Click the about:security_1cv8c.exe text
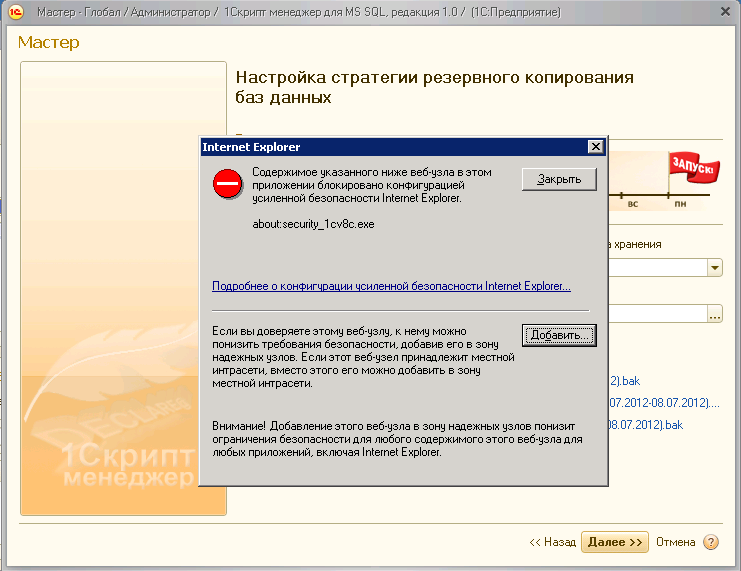The height and width of the screenshot is (571, 741). (313, 224)
